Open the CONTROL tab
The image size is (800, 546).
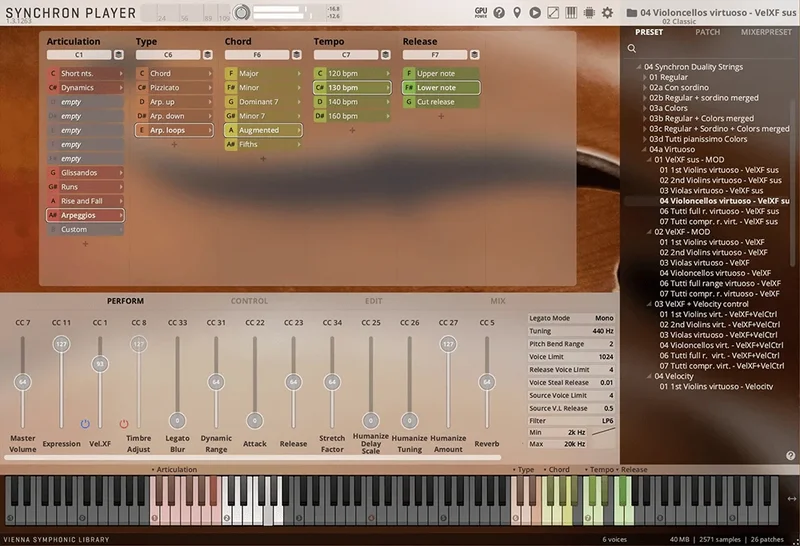(249, 301)
